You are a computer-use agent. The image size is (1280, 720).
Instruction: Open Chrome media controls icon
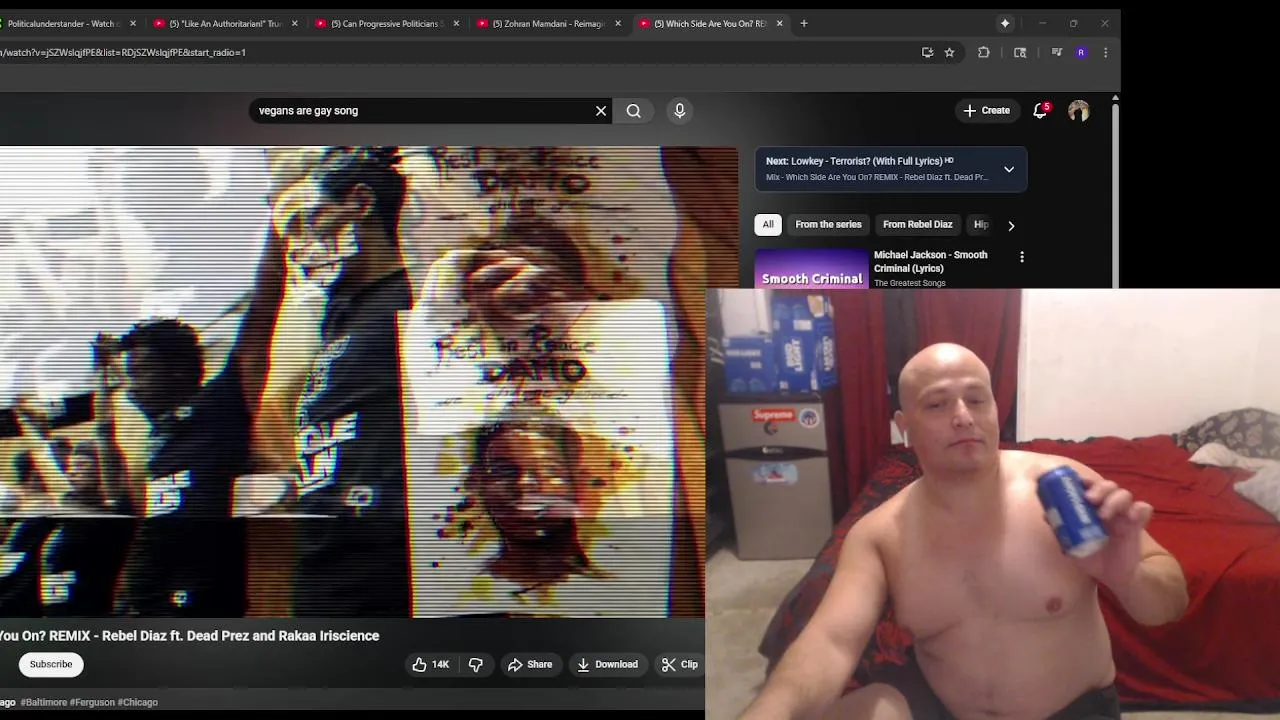click(1056, 52)
